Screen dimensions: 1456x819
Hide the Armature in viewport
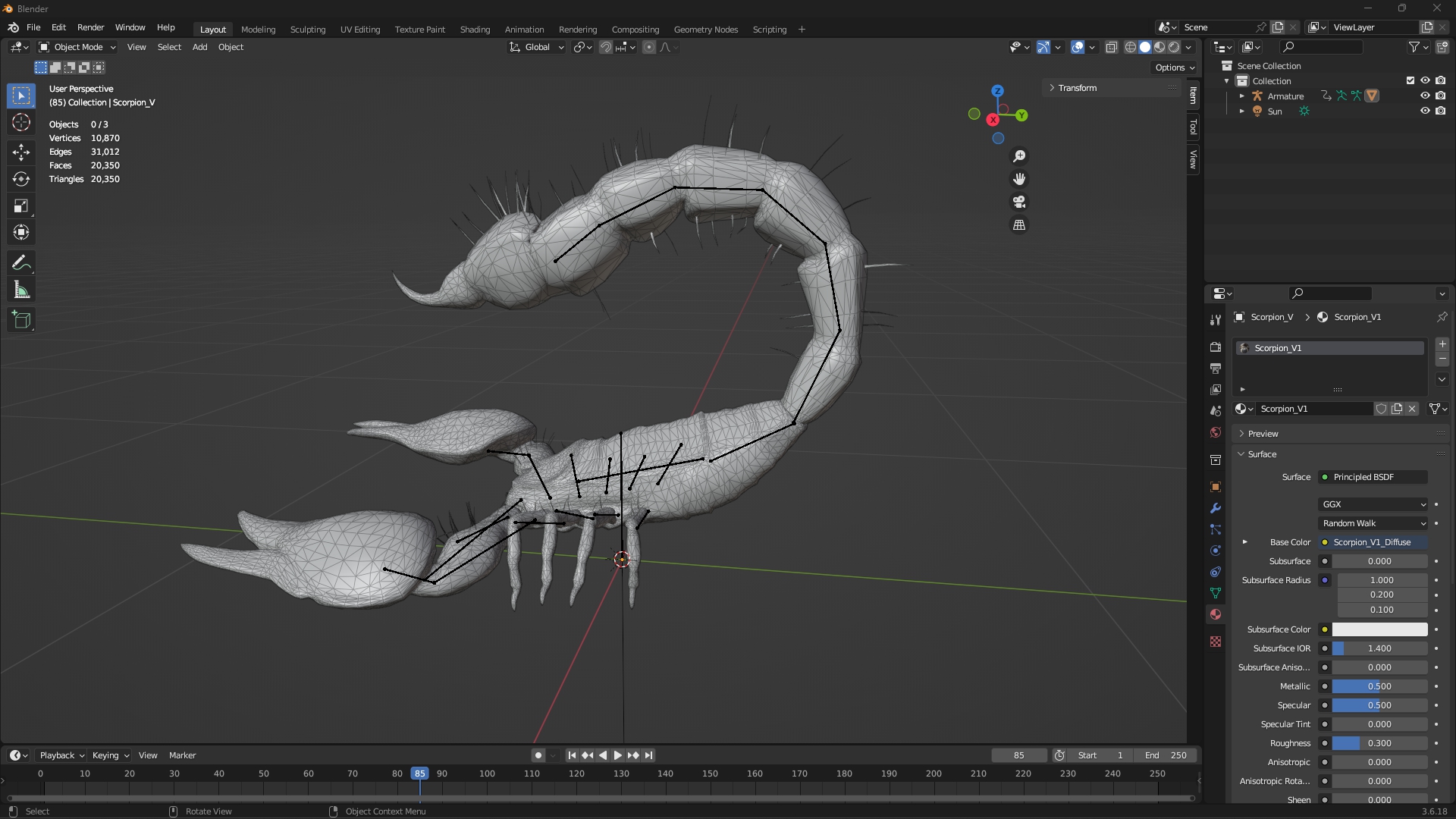(x=1425, y=96)
